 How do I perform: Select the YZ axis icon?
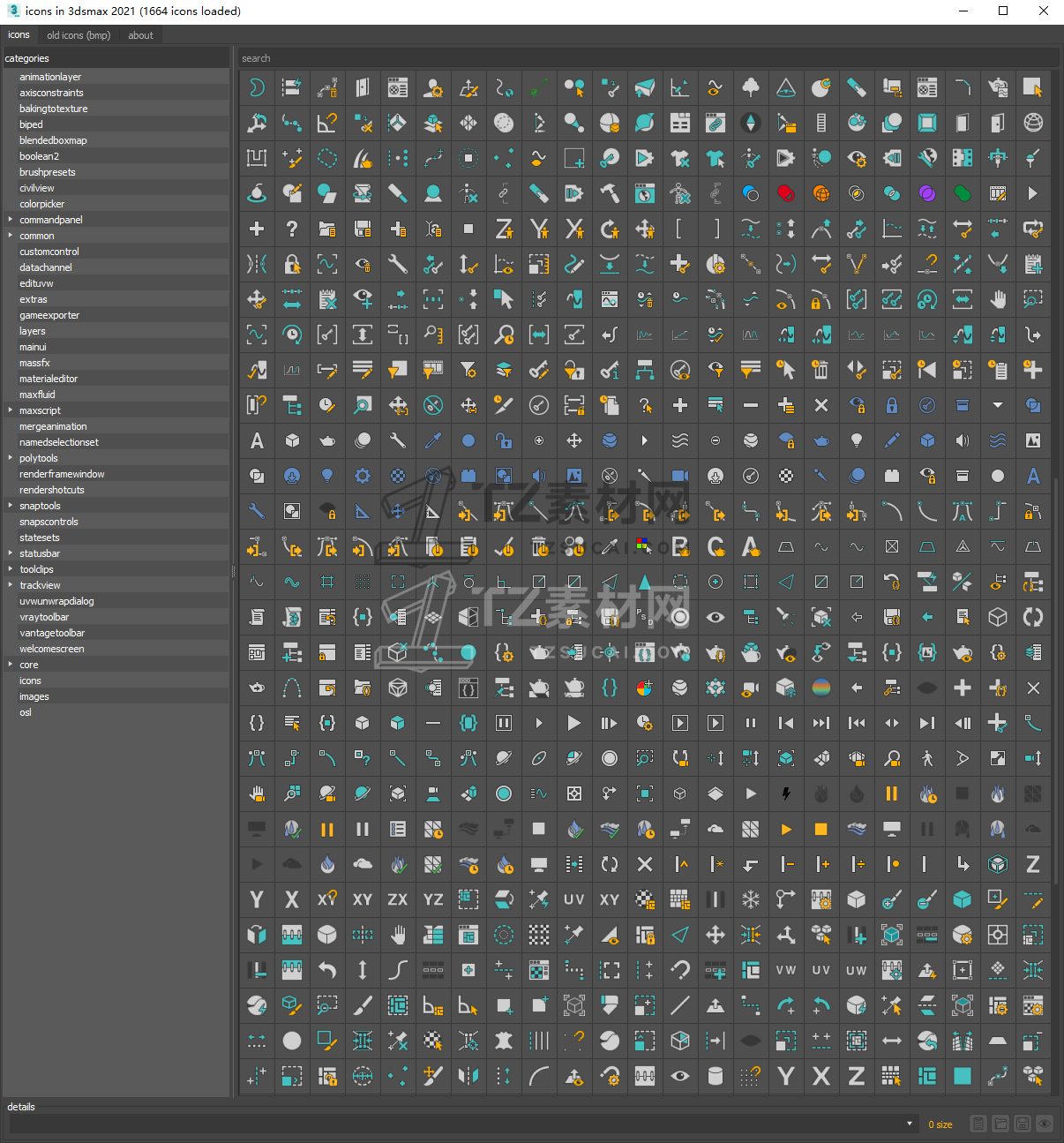[x=433, y=899]
